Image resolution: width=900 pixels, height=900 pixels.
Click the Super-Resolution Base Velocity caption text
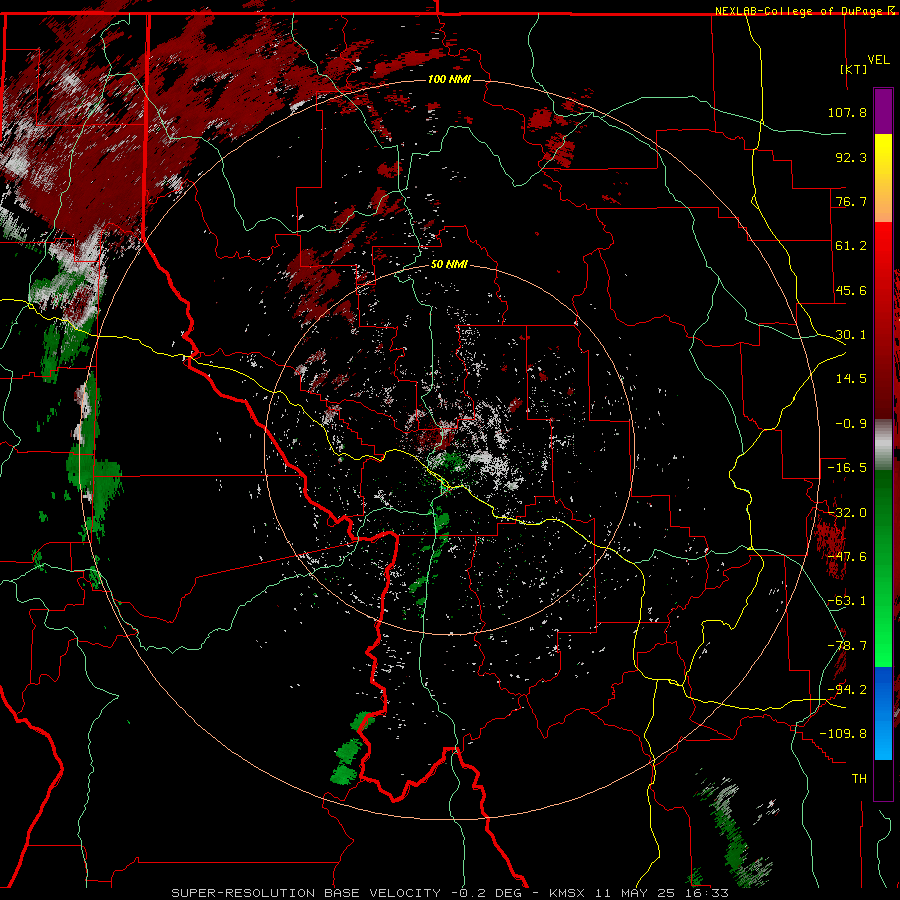tap(450, 893)
